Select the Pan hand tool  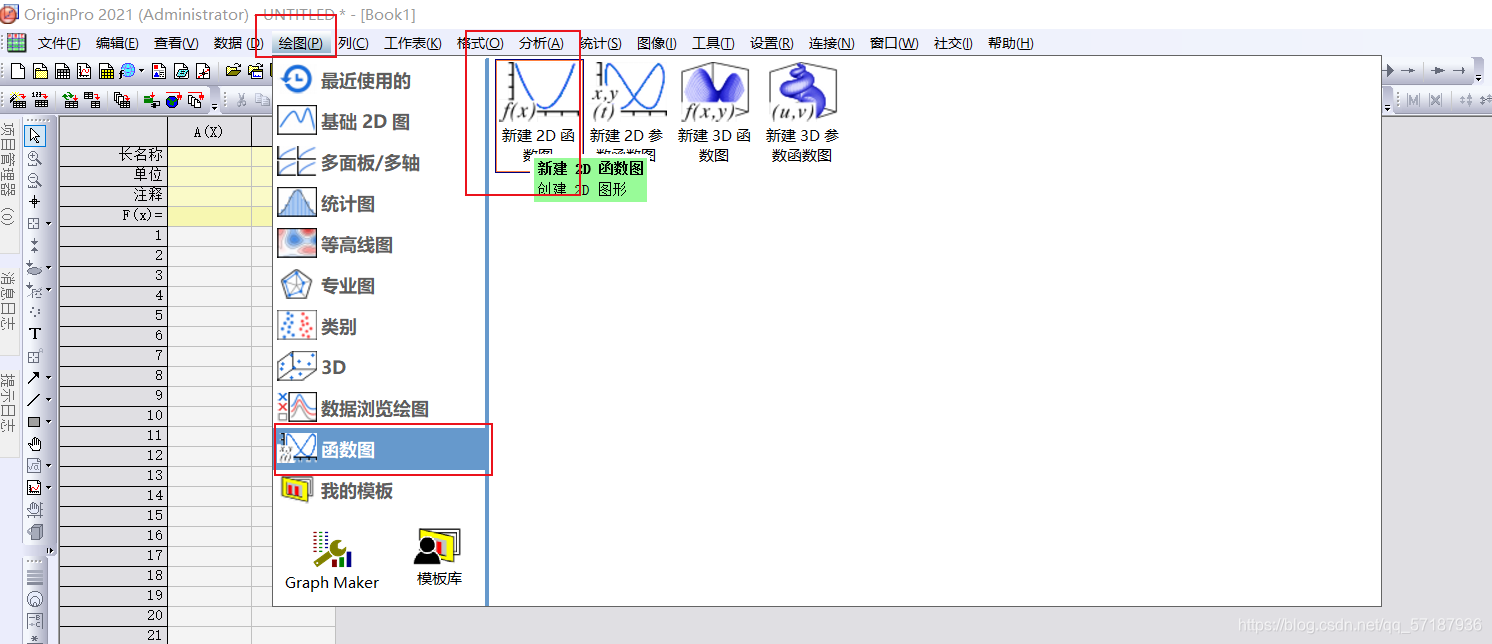(x=34, y=443)
